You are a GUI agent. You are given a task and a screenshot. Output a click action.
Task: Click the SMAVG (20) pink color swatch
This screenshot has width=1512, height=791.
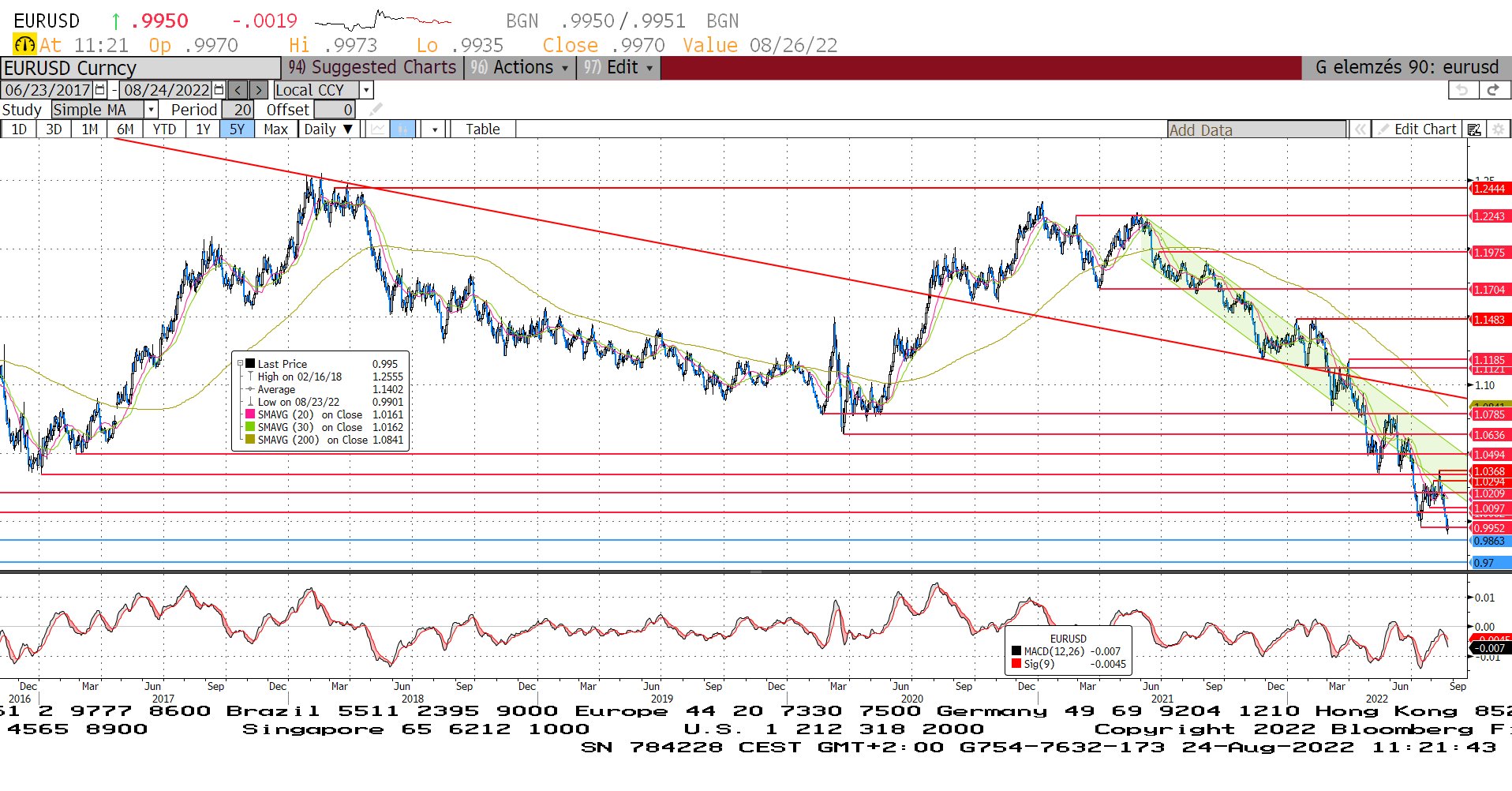coord(250,414)
